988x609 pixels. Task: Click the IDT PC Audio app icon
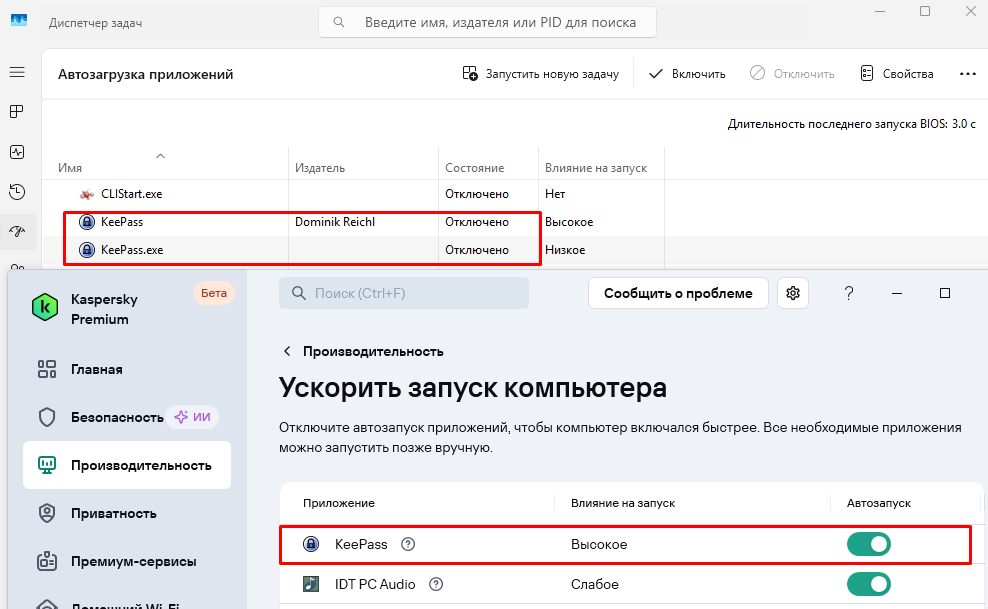pos(311,584)
